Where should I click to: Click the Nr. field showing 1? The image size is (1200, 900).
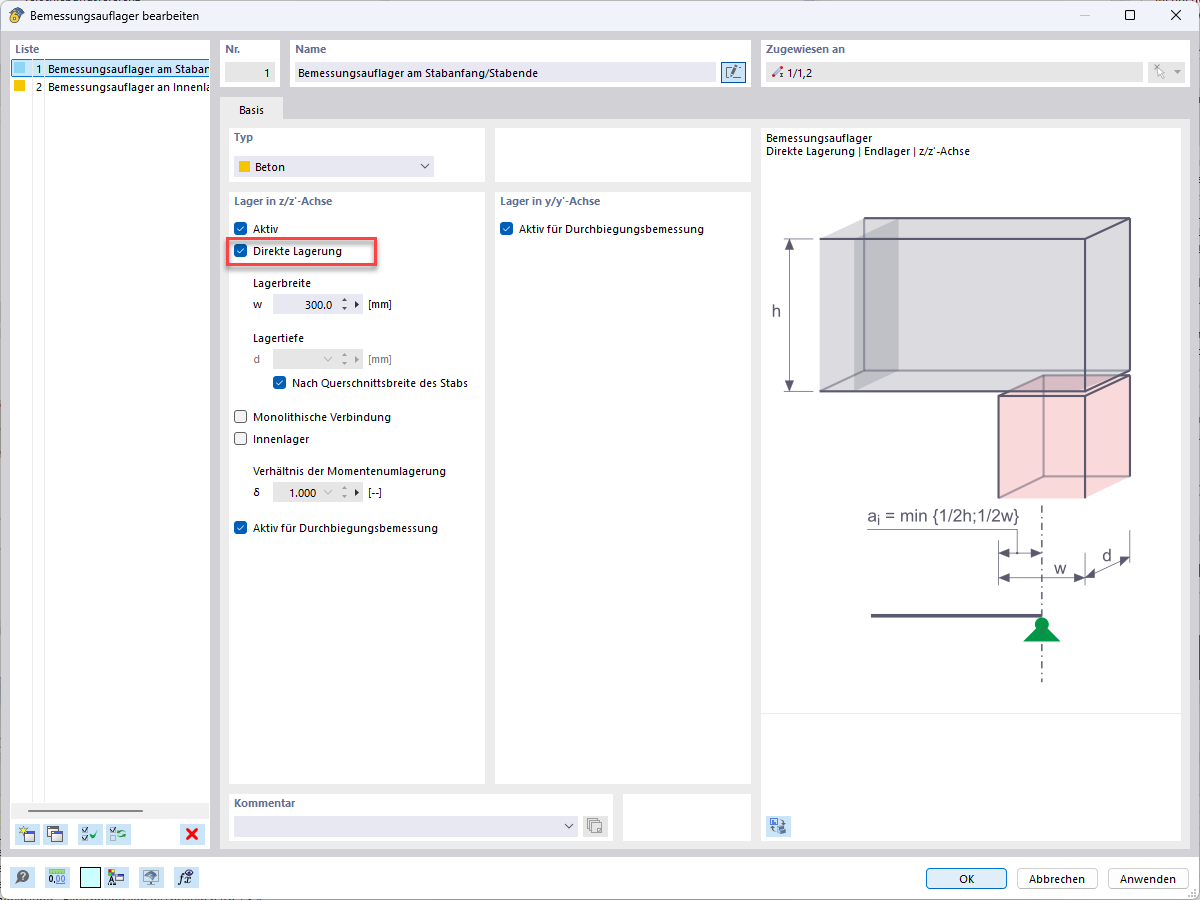click(250, 72)
